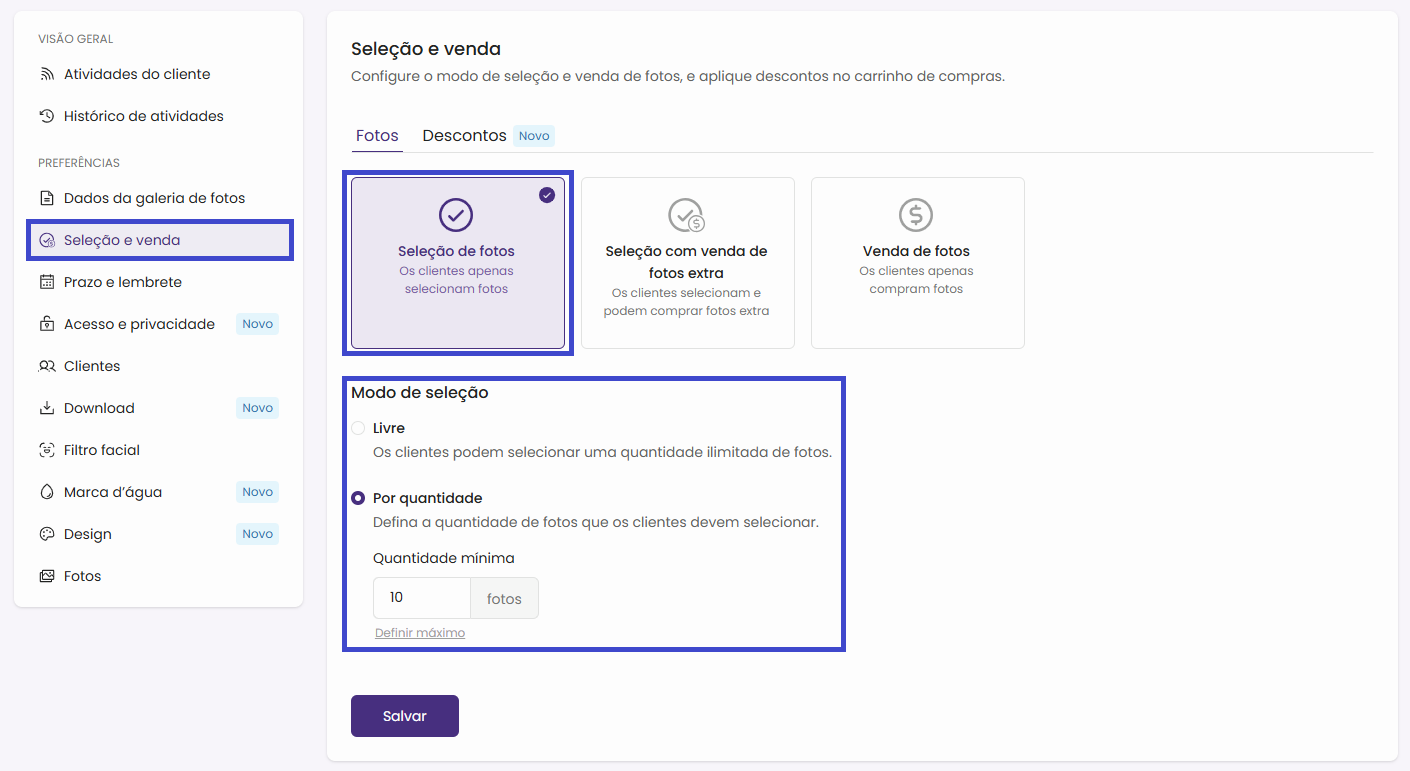Screen dimensions: 1410x771
Task: Switch to the Fotos tab
Action: coord(377,136)
